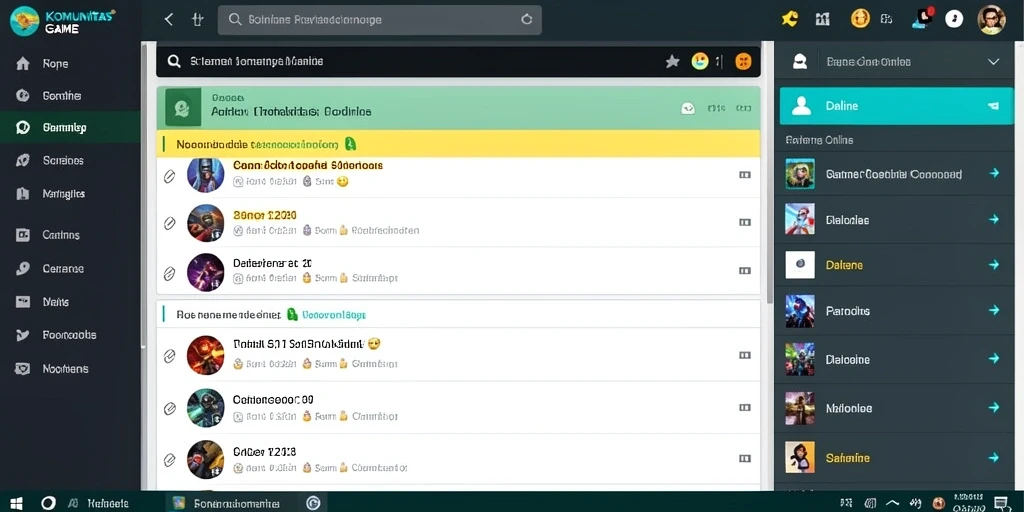Click avatar of Bonor 1200 thread
Screen dimensions: 1024x512
click(205, 223)
